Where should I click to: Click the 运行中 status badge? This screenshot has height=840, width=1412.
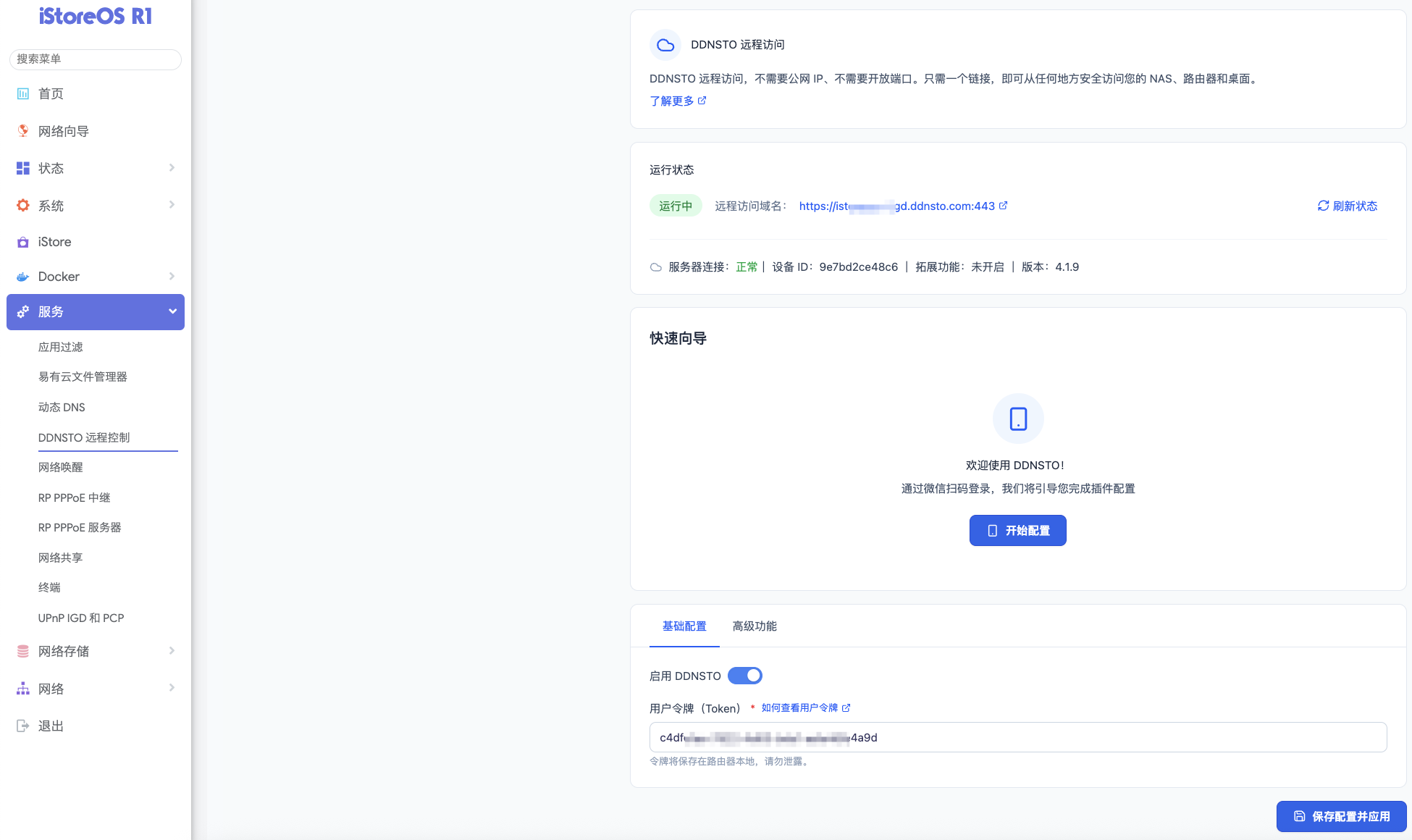pos(676,206)
